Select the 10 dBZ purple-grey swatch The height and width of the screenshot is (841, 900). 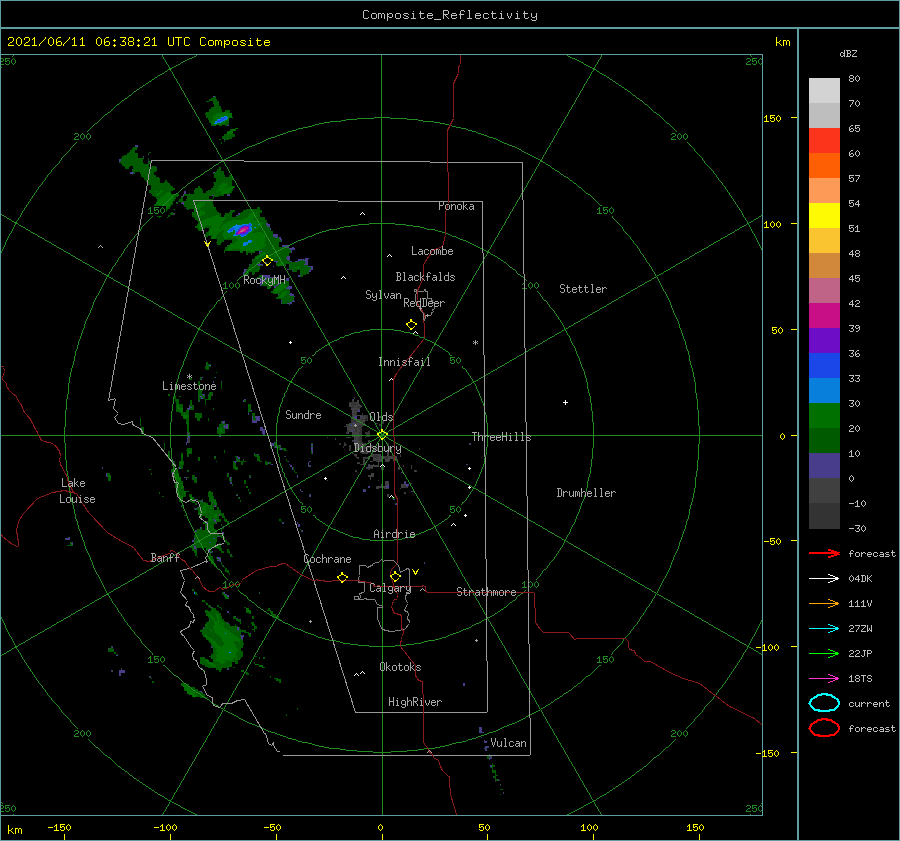point(824,466)
